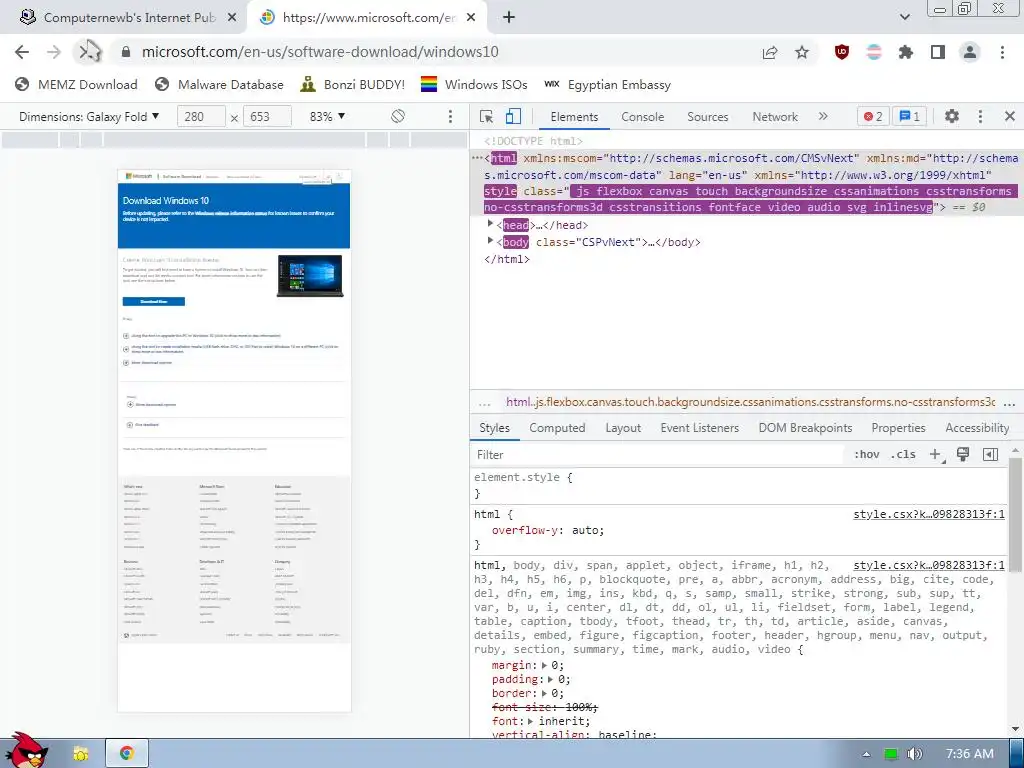
Task: Open the DOM Breakpoints tab
Action: 805,428
